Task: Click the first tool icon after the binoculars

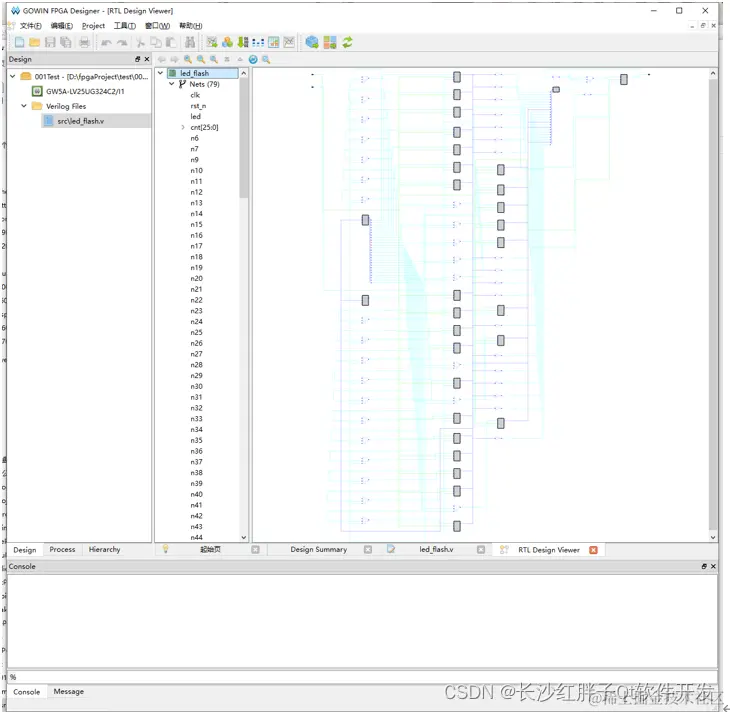Action: (212, 42)
